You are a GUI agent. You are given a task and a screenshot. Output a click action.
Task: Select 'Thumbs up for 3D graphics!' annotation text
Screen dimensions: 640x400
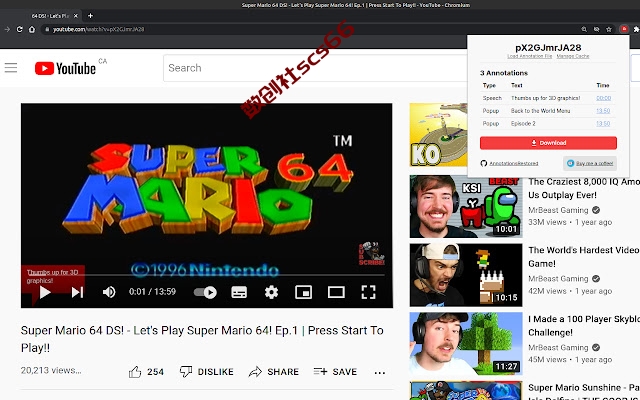click(x=545, y=98)
